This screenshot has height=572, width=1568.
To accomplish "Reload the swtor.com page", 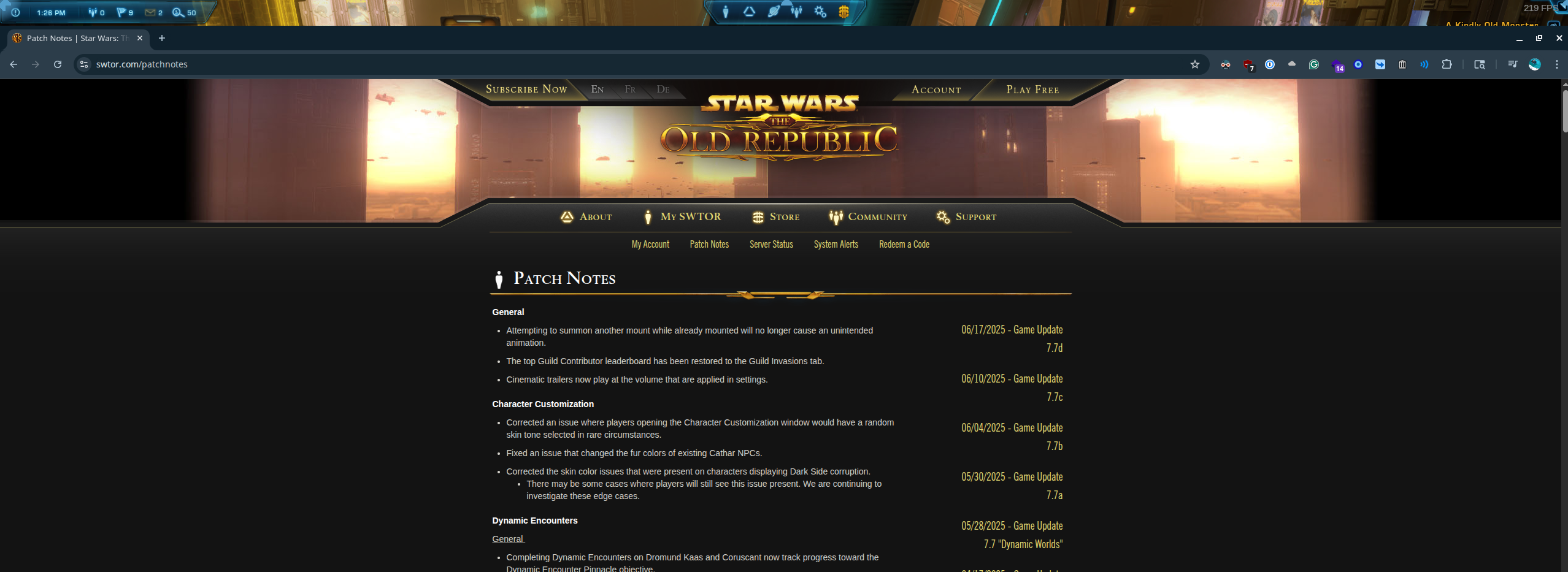I will point(58,64).
